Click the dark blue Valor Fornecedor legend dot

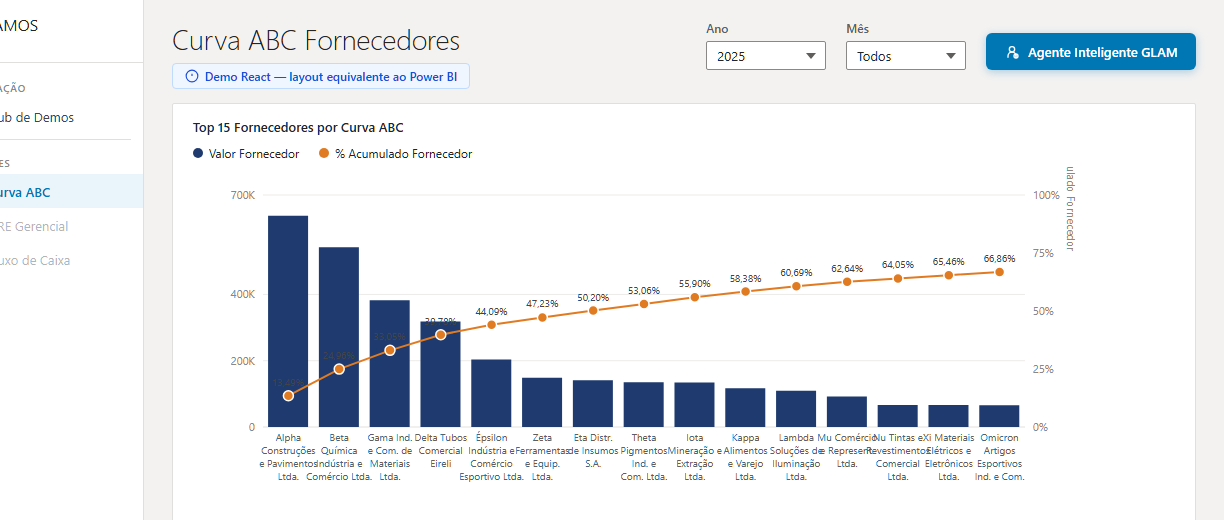(x=199, y=154)
